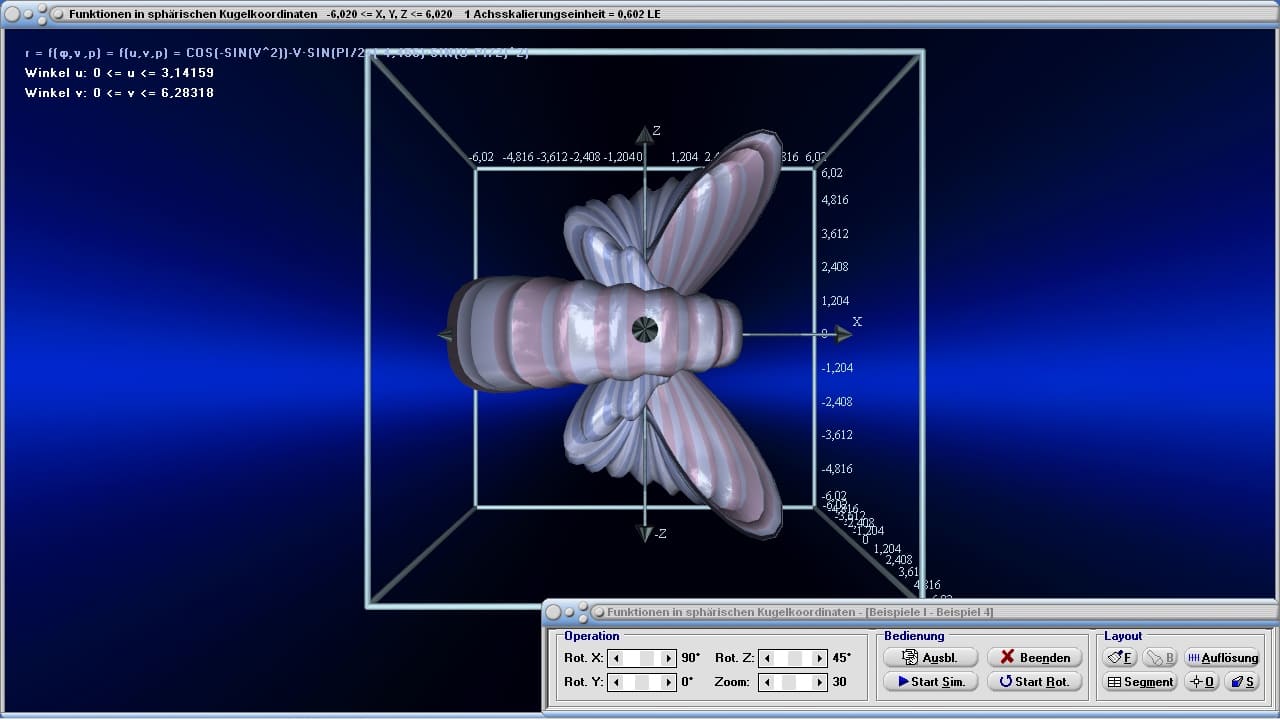The width and height of the screenshot is (1280, 720).
Task: Click the function formula text line
Action: coord(277,53)
